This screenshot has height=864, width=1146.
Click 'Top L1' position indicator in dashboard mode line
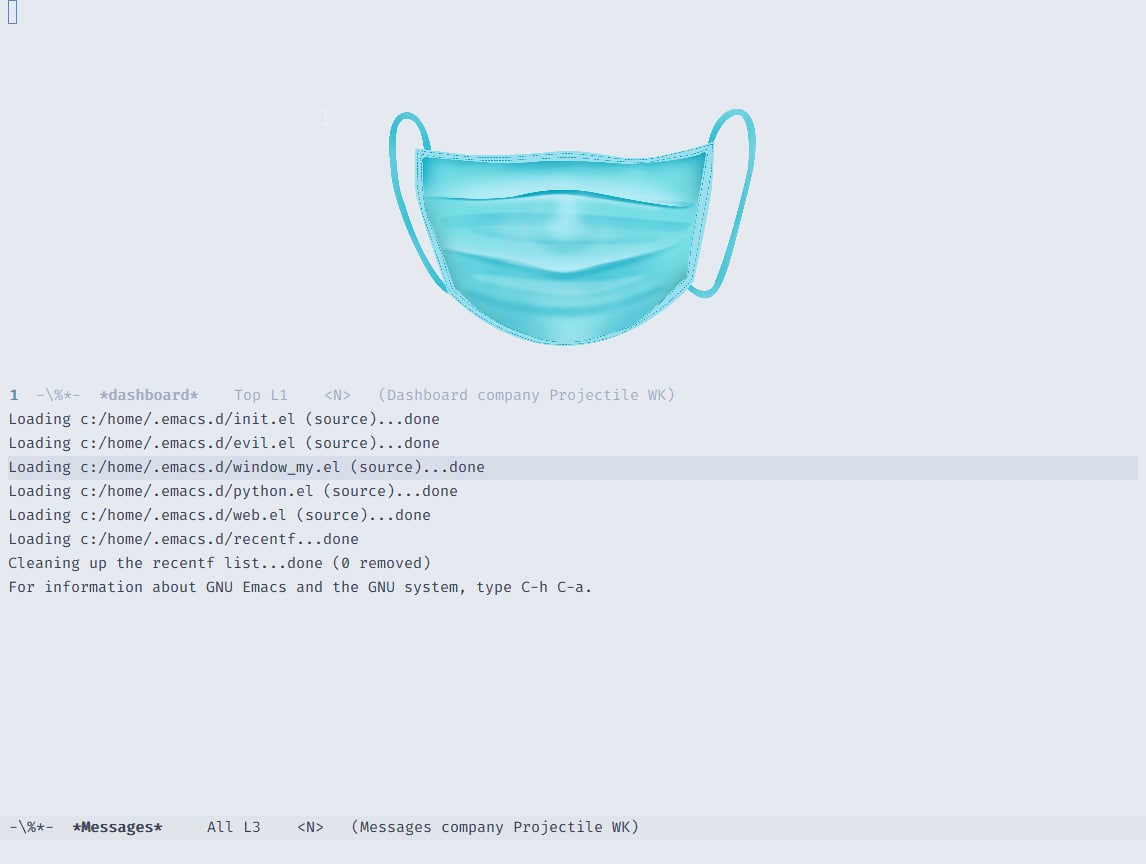[x=261, y=395]
